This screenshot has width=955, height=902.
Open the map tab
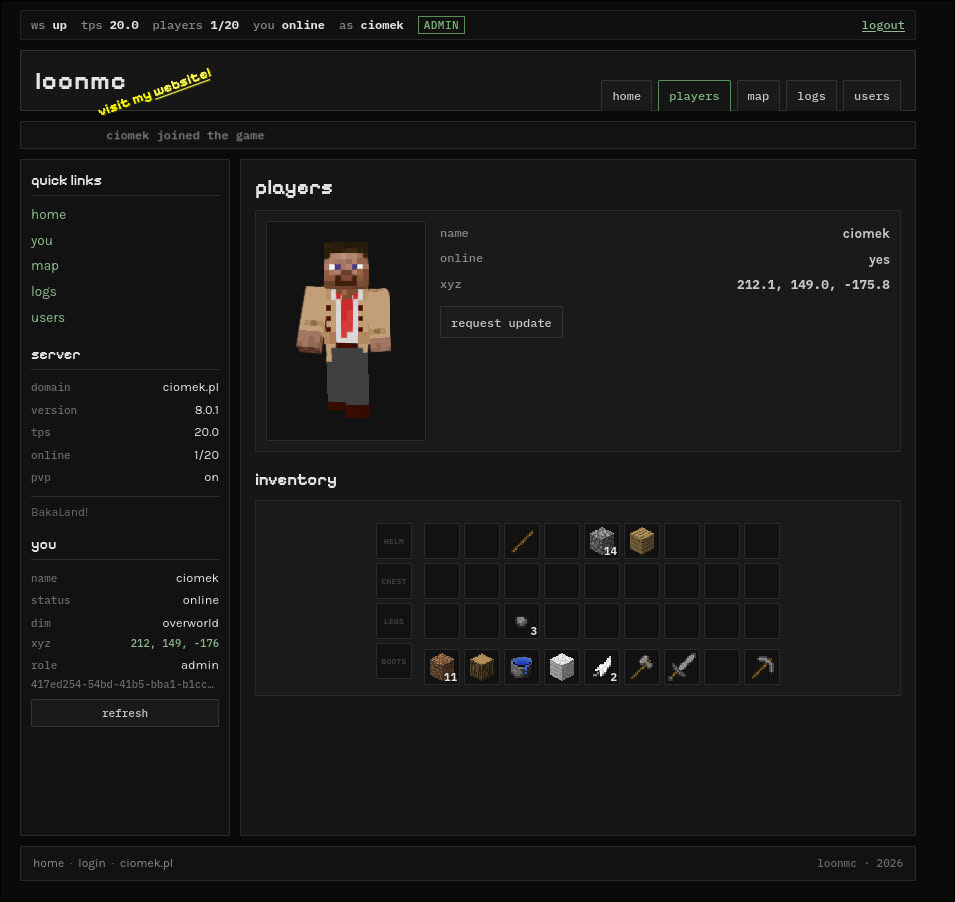coord(758,96)
